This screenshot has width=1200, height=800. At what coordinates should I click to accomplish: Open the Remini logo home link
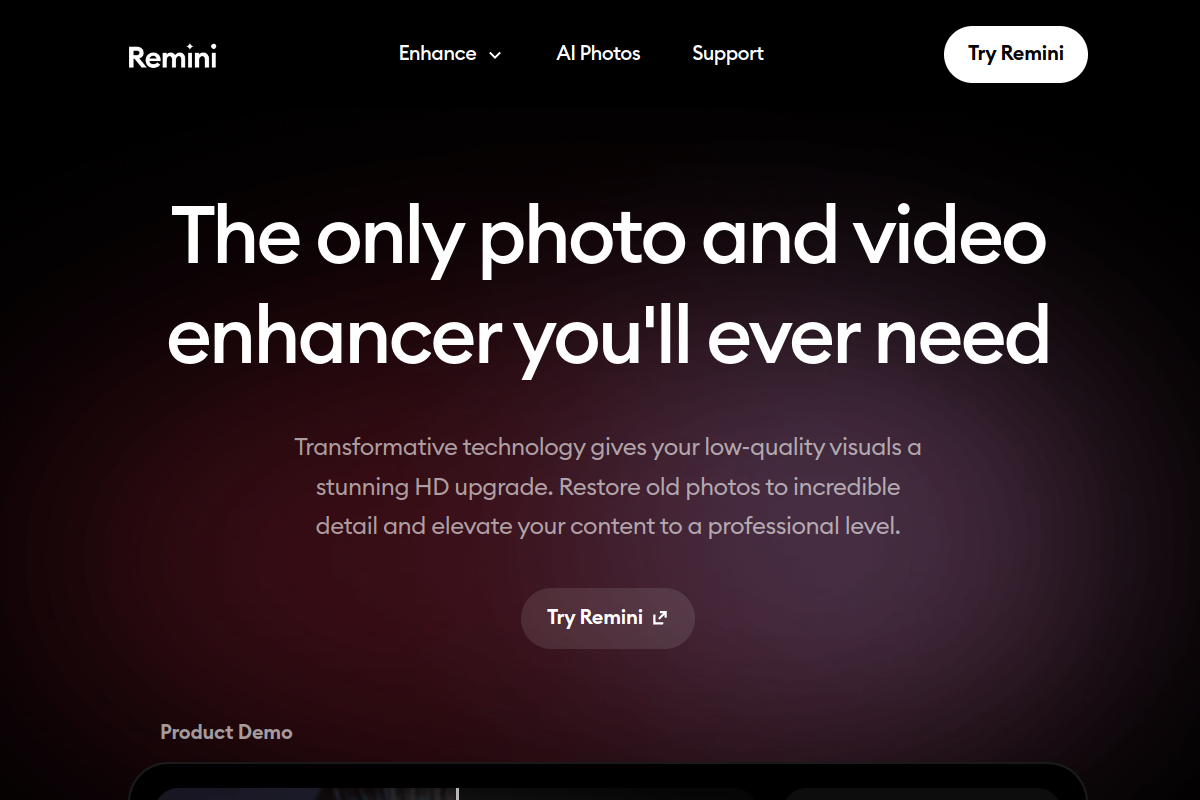(x=172, y=56)
